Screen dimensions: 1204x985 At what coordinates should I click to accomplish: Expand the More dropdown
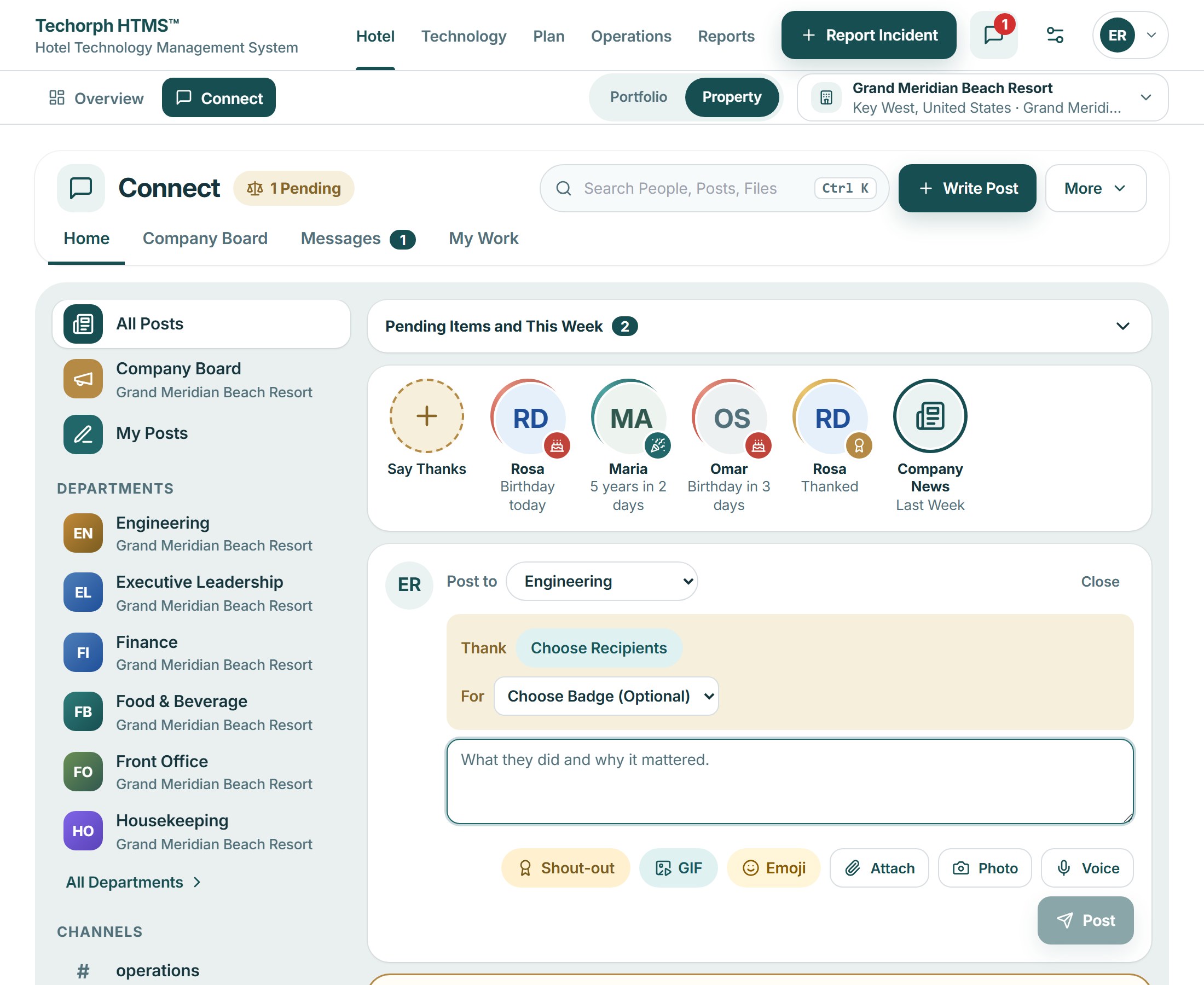(1096, 188)
